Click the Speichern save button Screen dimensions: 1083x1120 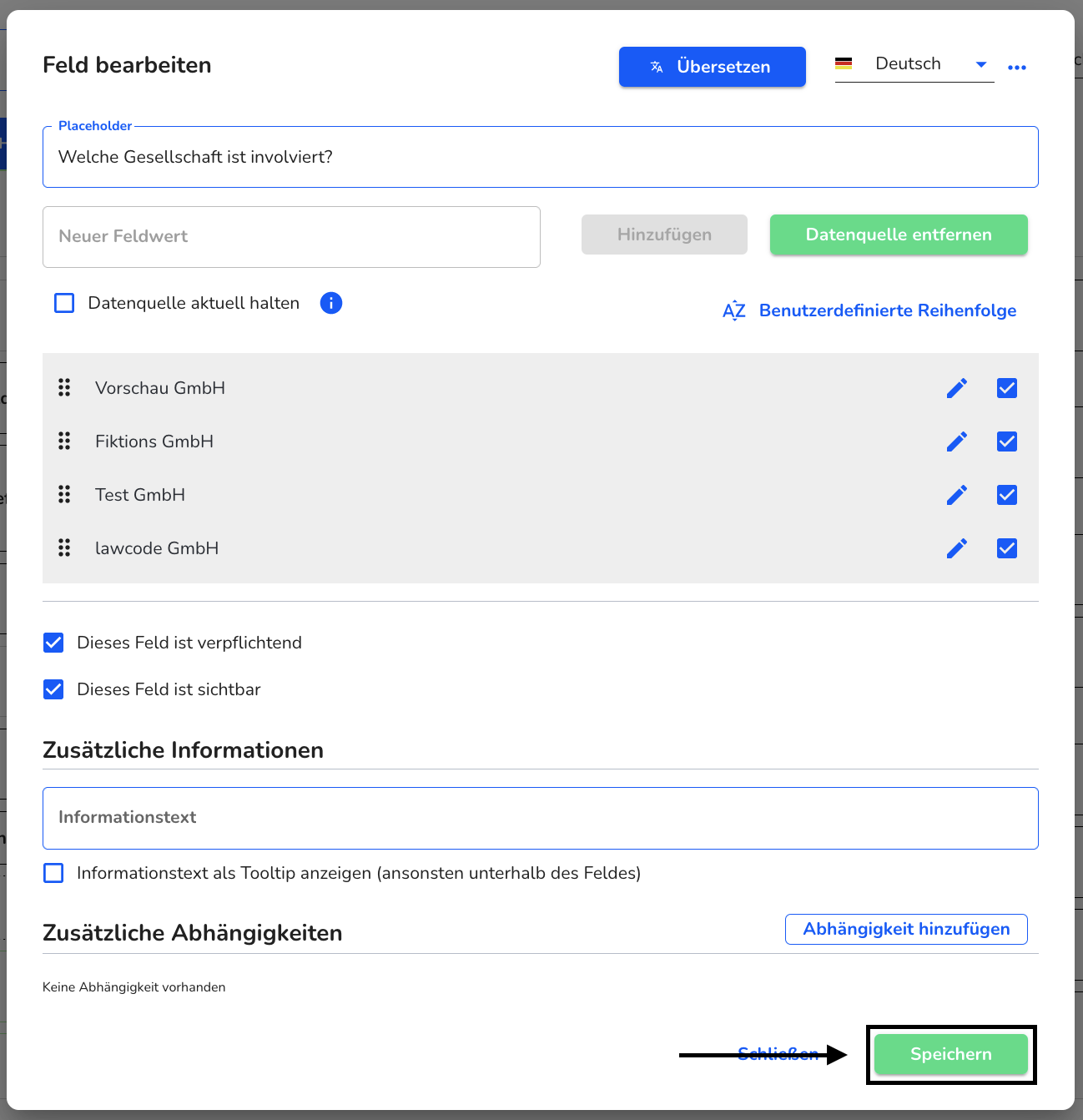pyautogui.click(x=951, y=1054)
